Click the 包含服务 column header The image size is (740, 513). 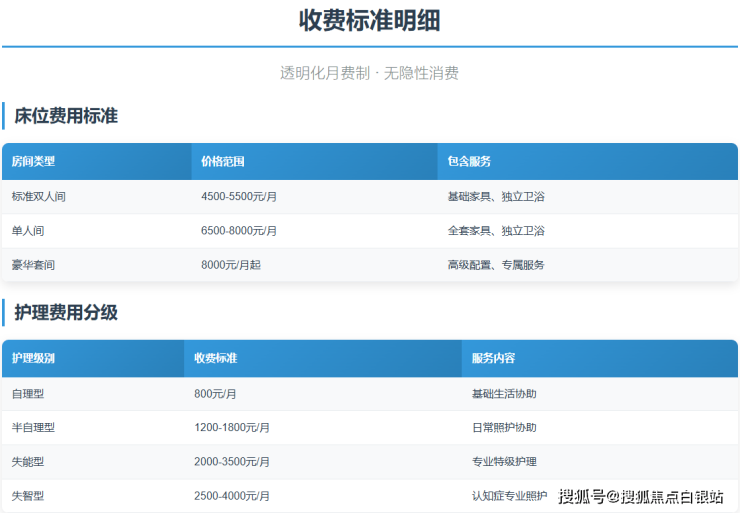[469, 161]
